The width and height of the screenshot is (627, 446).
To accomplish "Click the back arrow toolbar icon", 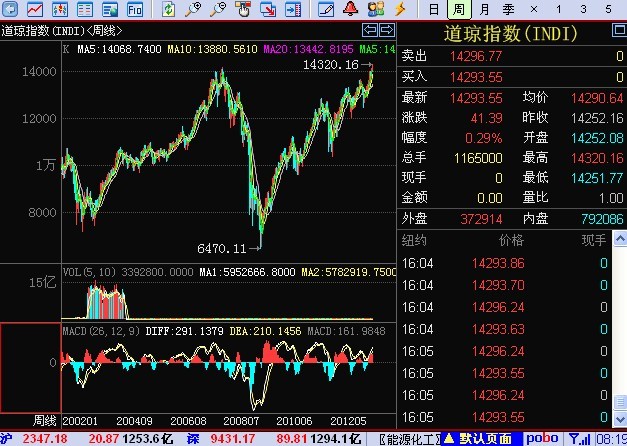I will [11, 9].
